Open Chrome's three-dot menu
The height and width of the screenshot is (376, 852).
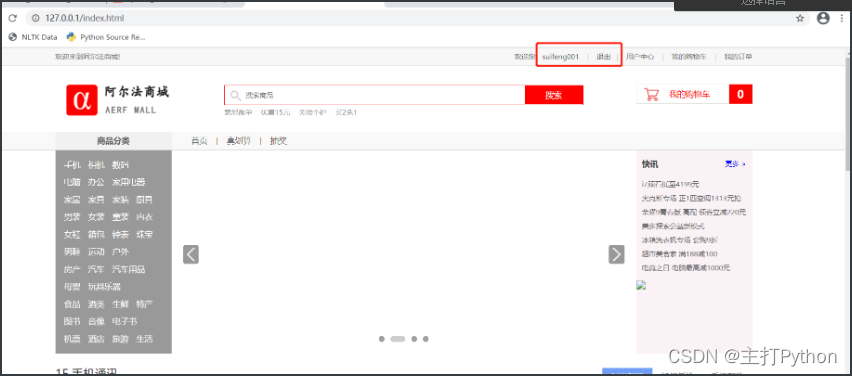841,18
